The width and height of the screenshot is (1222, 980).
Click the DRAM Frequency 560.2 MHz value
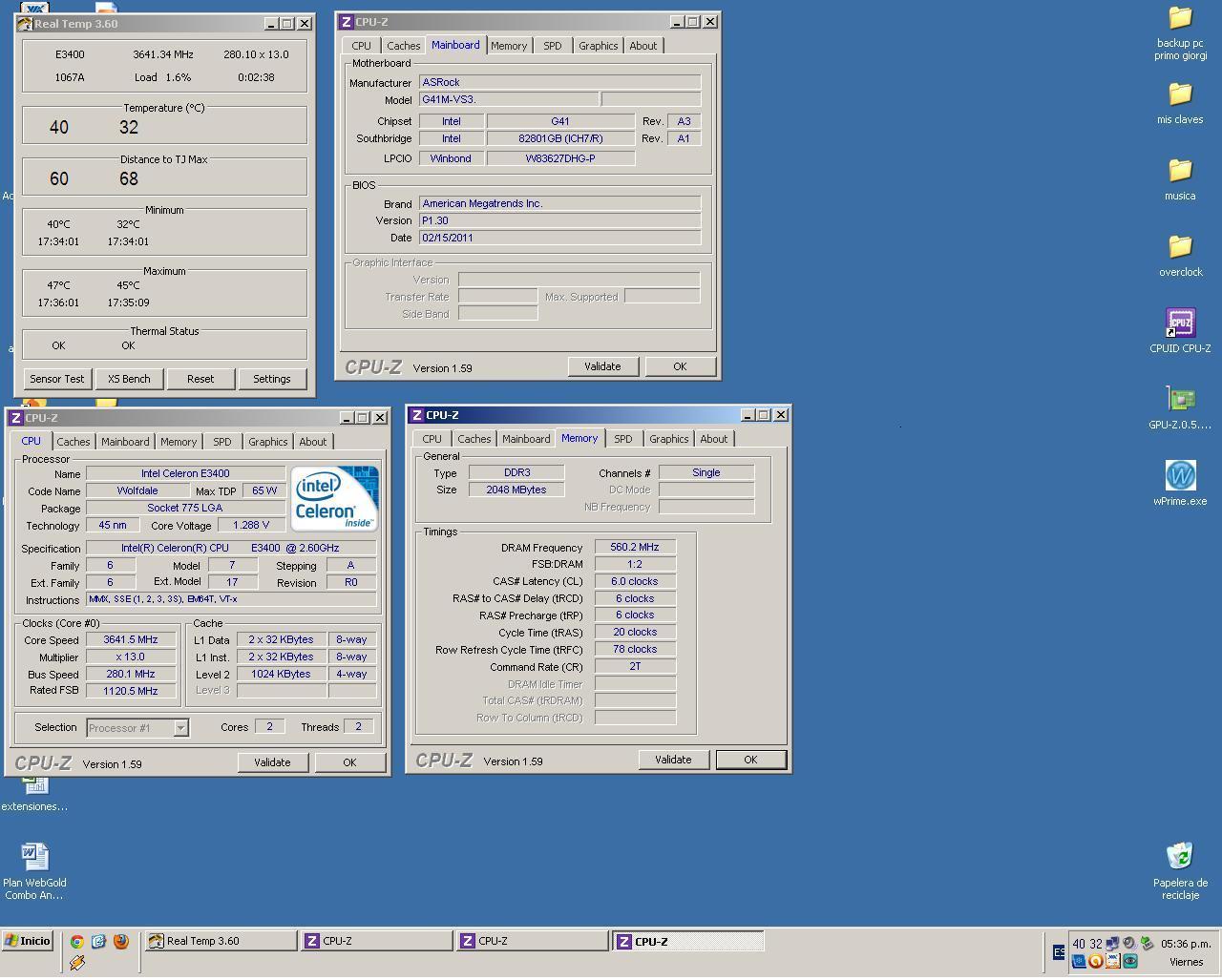(x=635, y=548)
